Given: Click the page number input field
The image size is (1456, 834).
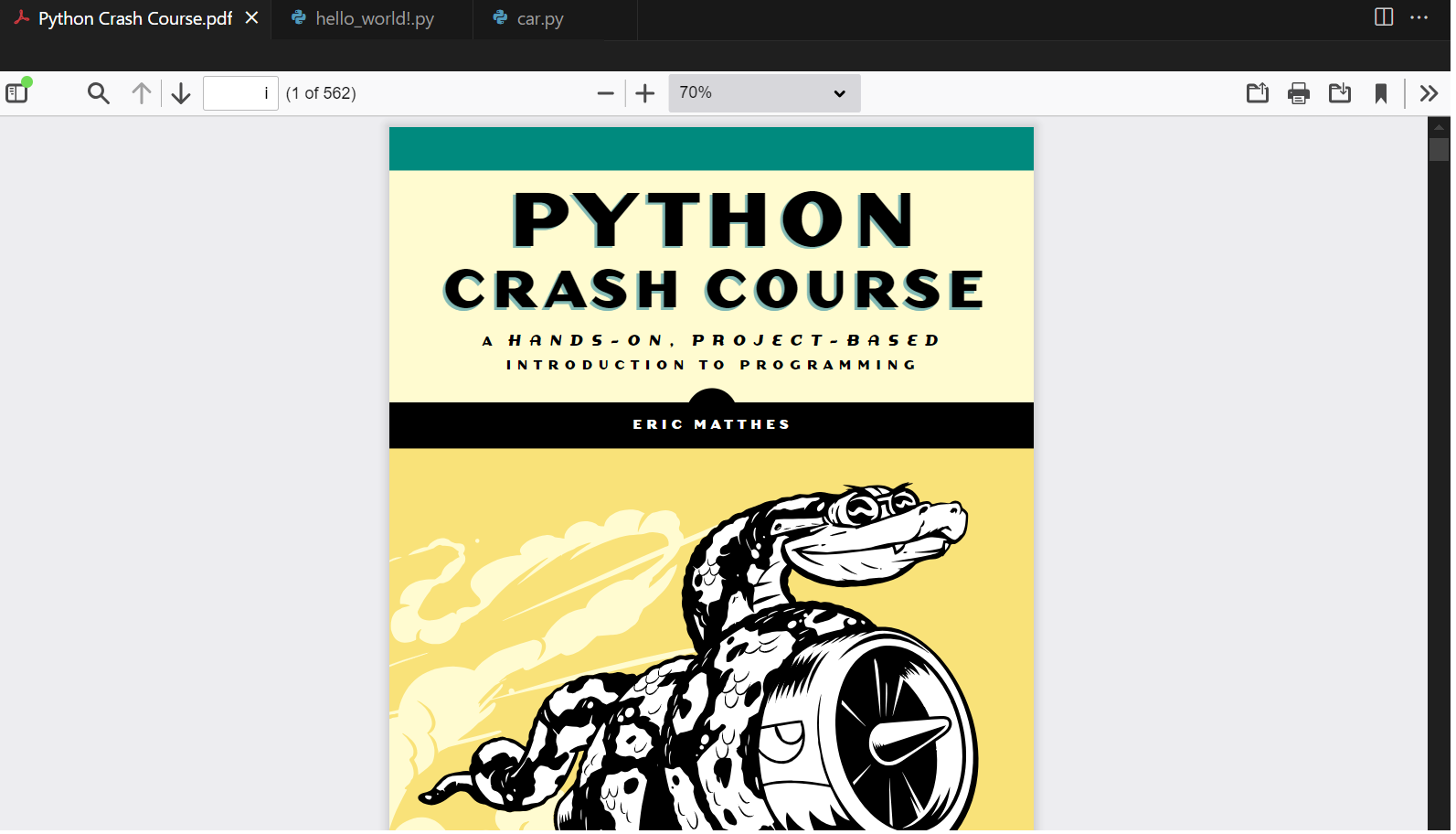Looking at the screenshot, I should coord(240,93).
